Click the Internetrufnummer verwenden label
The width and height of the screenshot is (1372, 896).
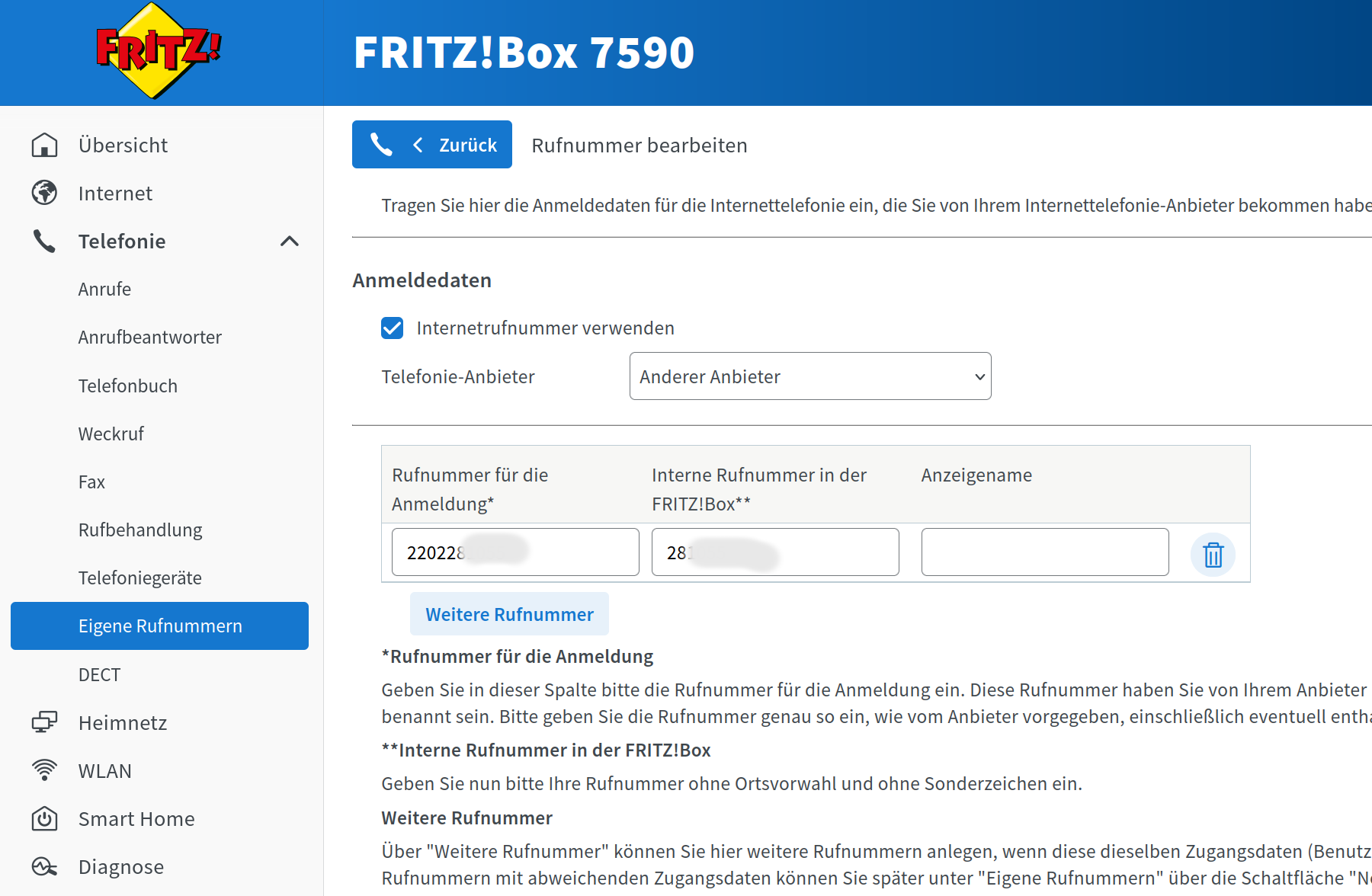coord(545,328)
